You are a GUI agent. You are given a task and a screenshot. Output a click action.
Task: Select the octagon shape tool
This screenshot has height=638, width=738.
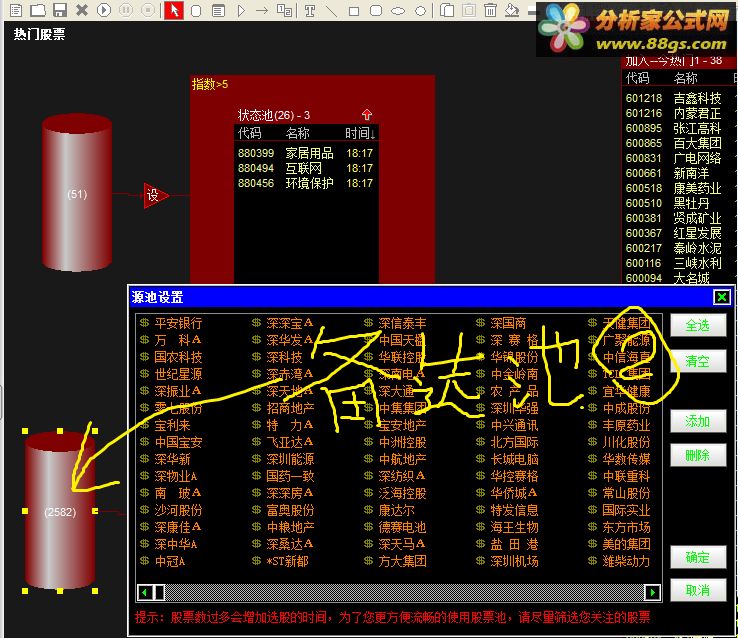click(x=421, y=11)
